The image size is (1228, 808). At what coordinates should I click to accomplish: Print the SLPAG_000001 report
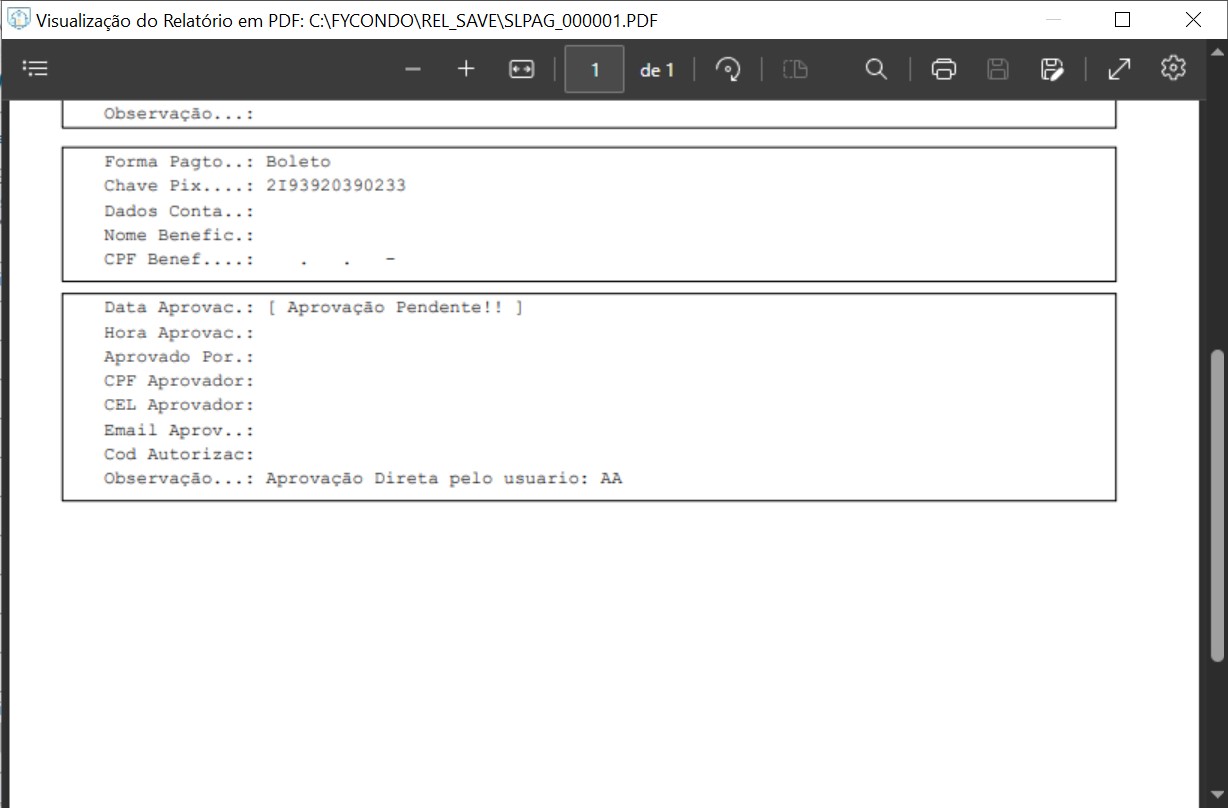point(943,69)
